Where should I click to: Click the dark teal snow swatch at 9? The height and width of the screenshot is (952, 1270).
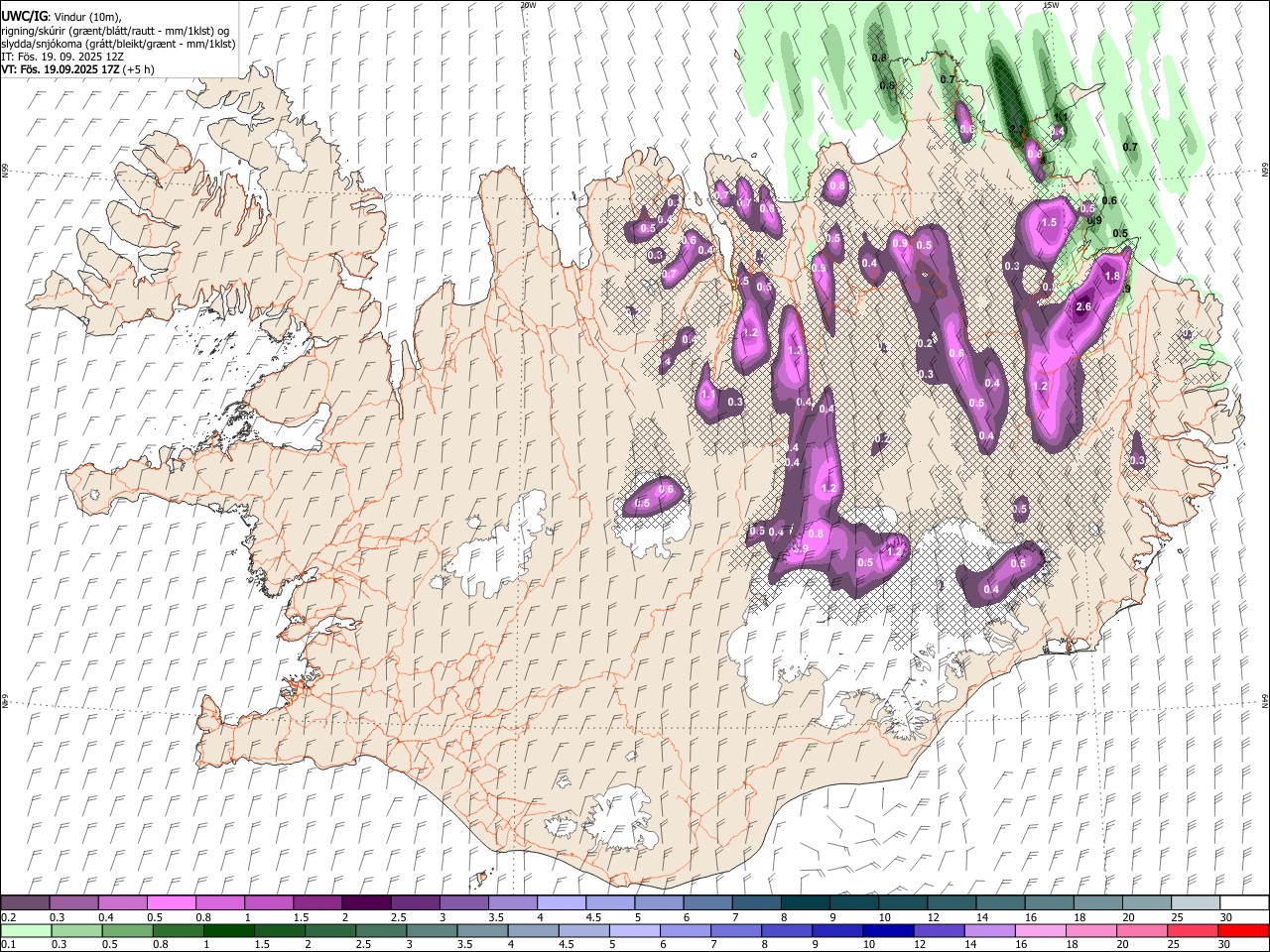(x=853, y=902)
